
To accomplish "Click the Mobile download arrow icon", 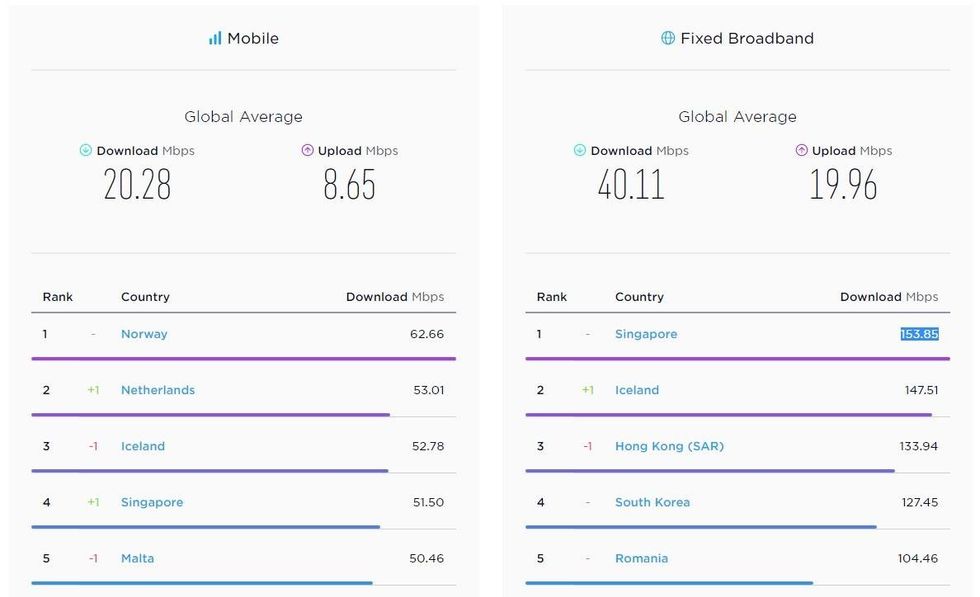I will click(x=86, y=151).
